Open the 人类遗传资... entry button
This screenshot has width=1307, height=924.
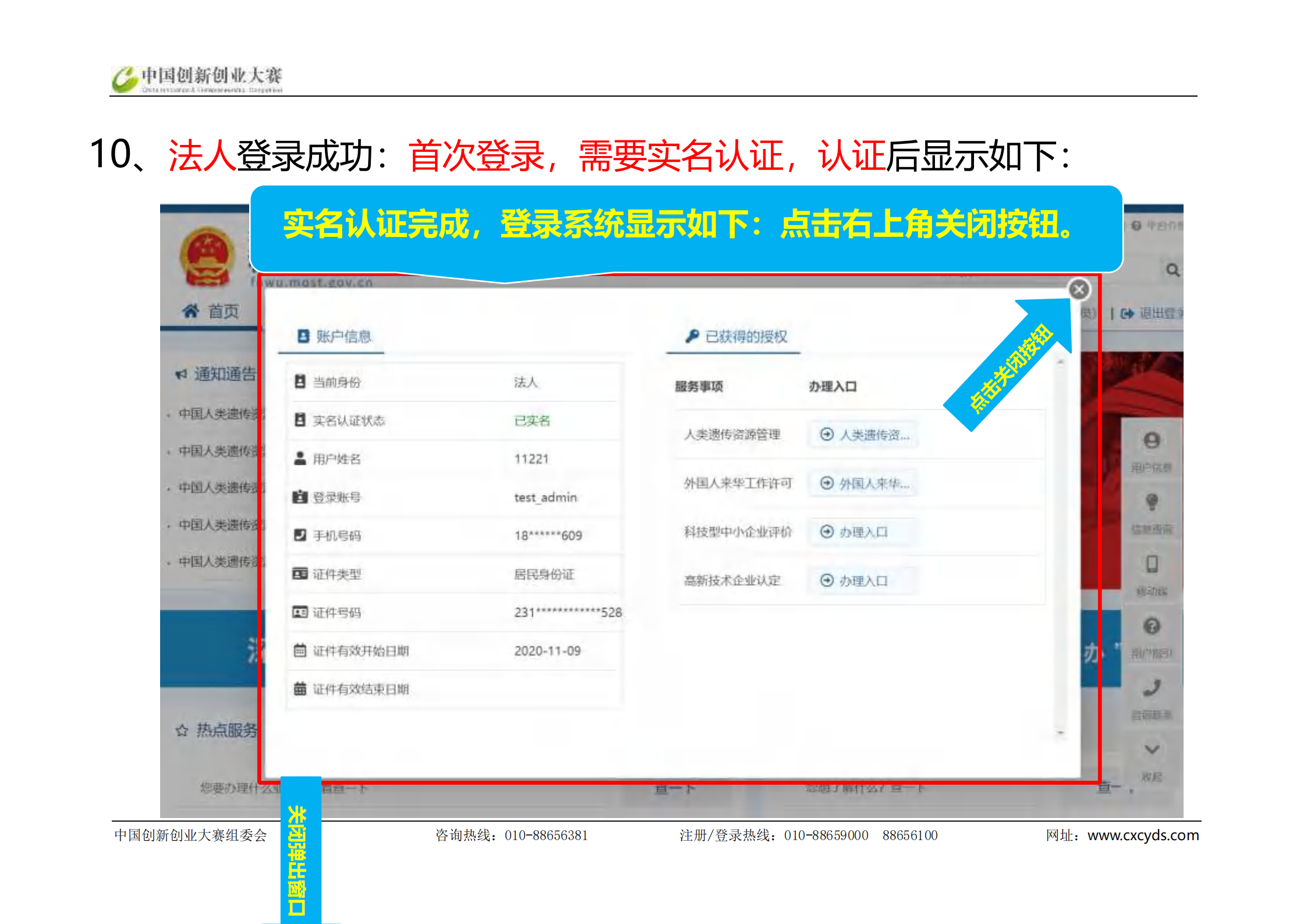864,435
